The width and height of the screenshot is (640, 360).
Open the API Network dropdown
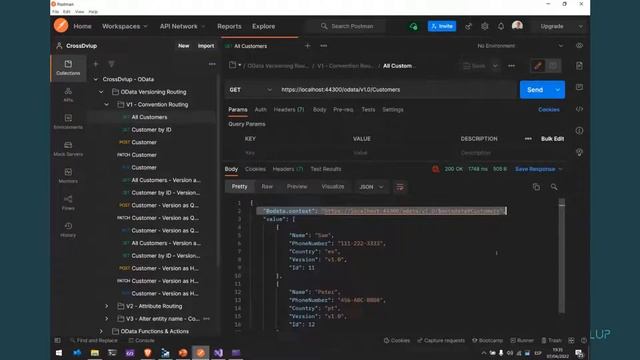182,26
